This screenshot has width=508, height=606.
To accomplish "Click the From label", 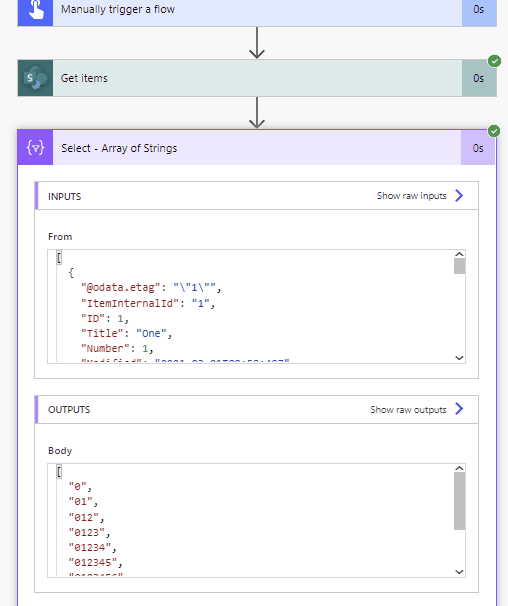I will 60,237.
